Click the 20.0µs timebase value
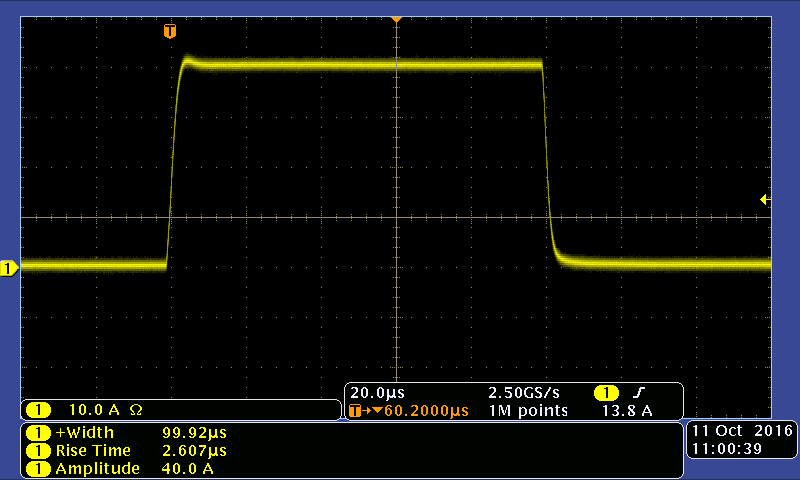Viewport: 800px width, 480px height. pos(377,393)
